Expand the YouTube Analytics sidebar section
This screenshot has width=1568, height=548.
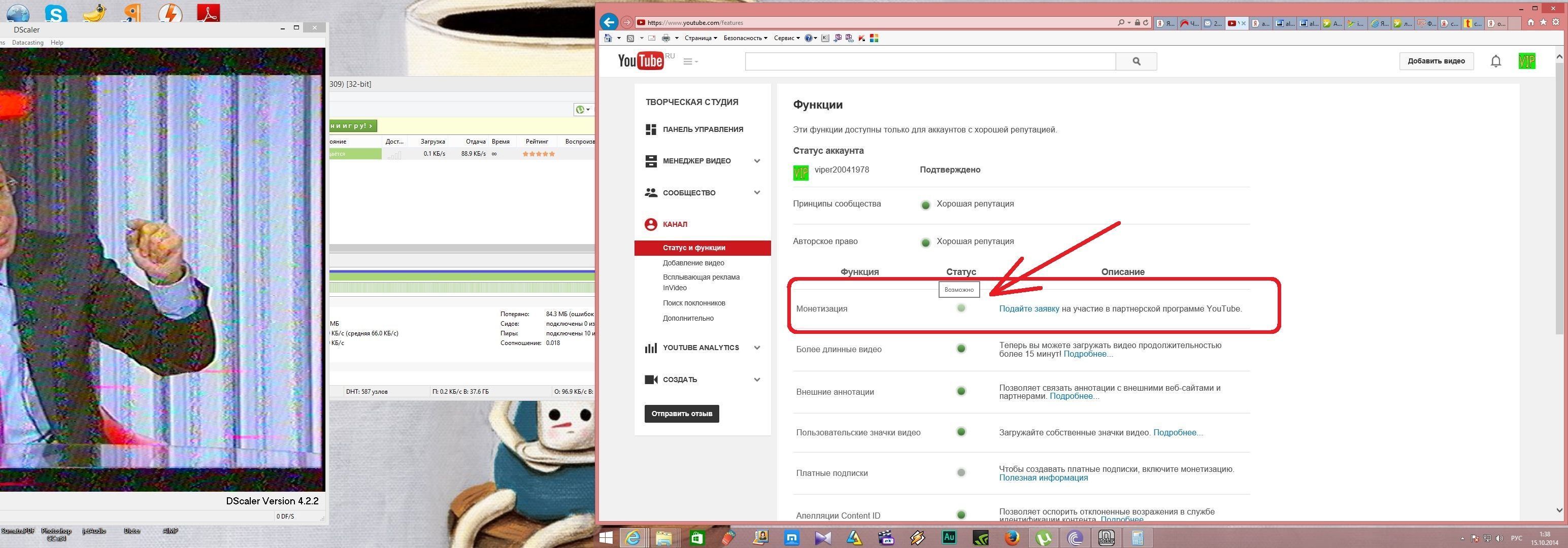tap(757, 348)
